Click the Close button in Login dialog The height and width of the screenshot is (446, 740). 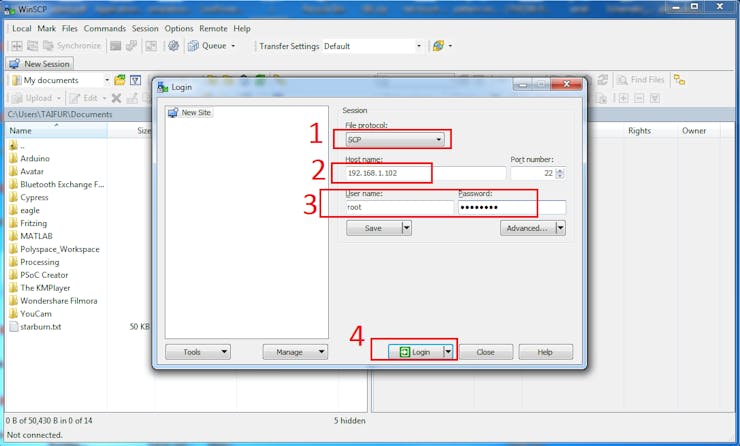[x=486, y=352]
